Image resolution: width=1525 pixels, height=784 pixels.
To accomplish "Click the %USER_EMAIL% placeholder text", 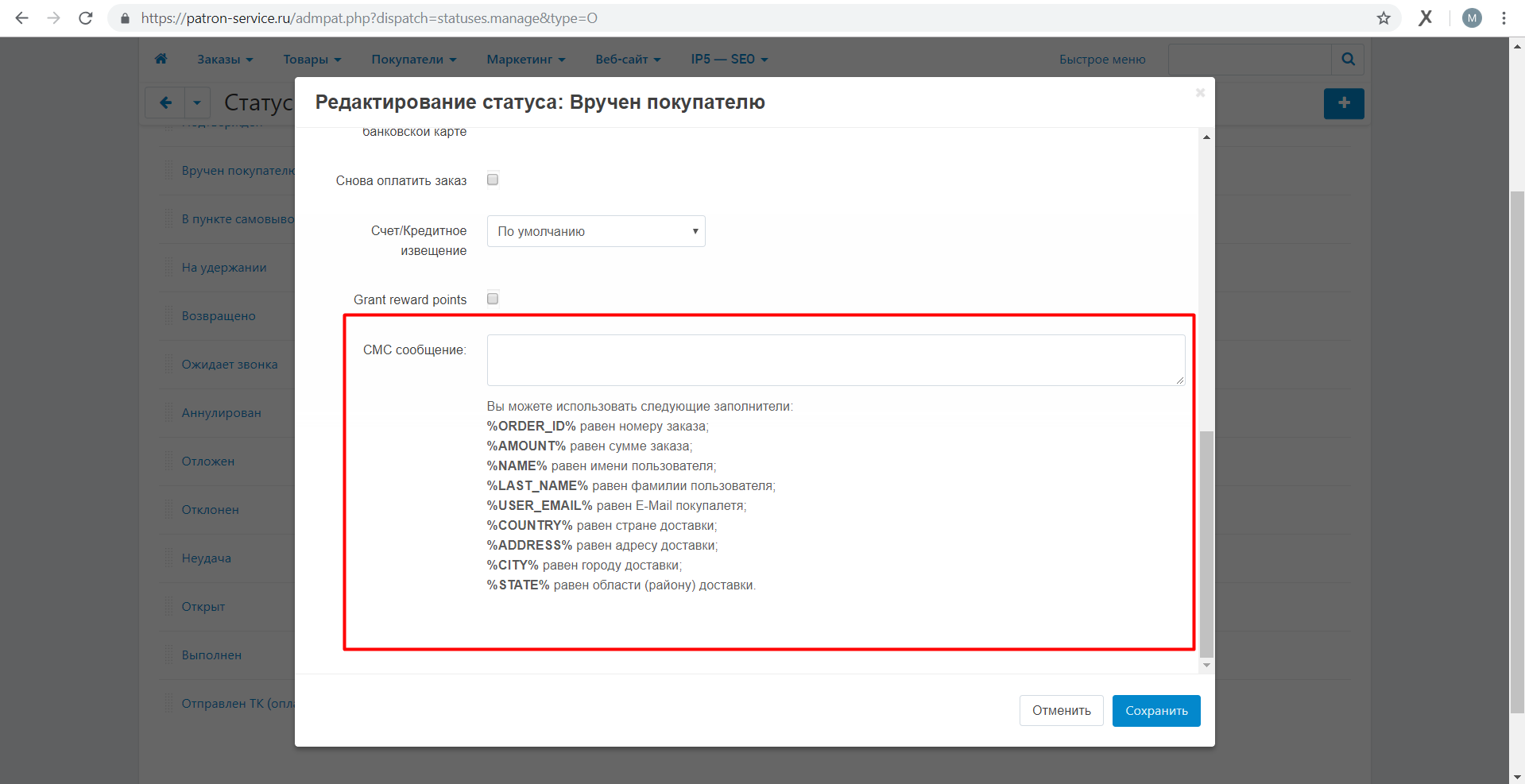I will 540,506.
